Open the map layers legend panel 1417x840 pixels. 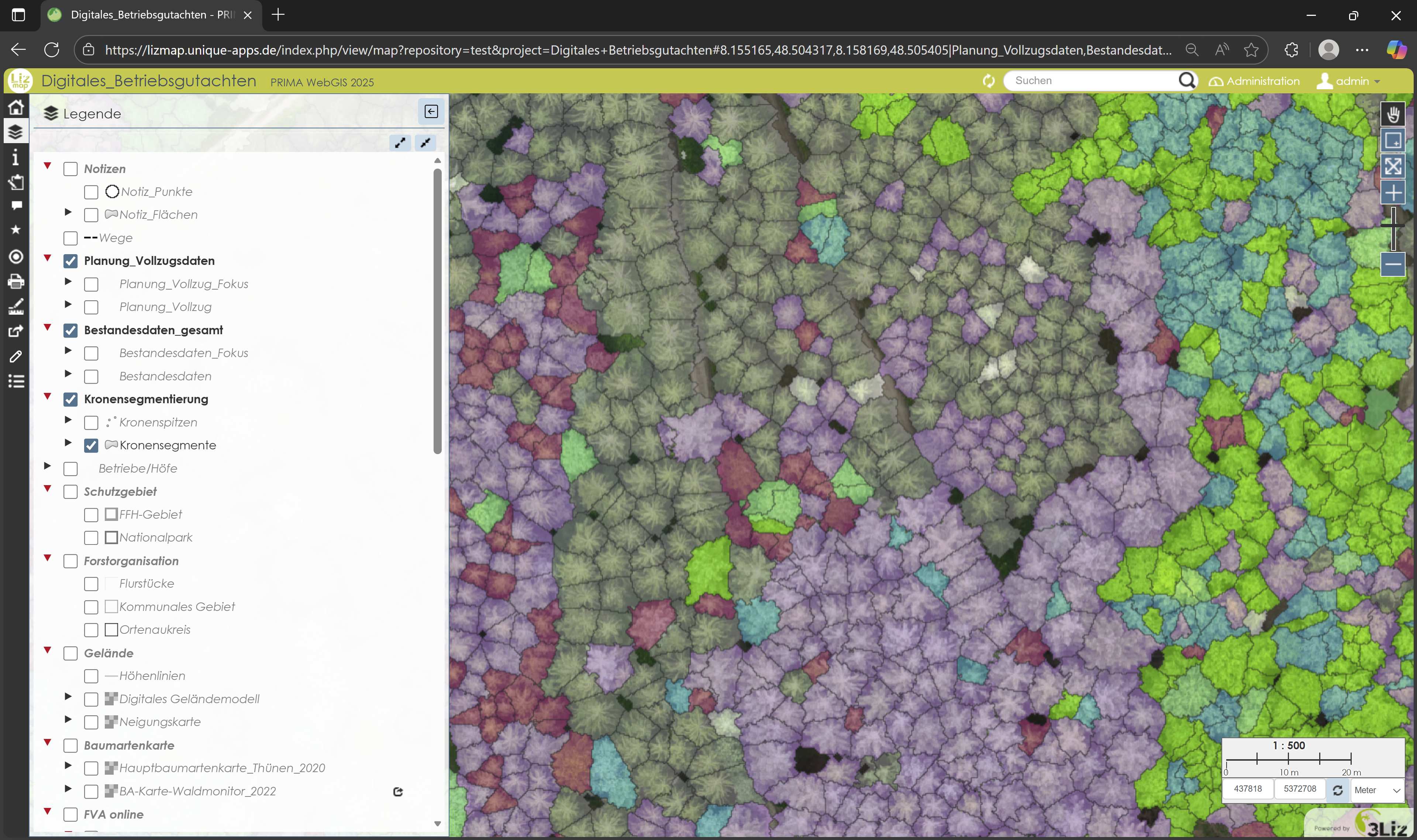coord(16,131)
